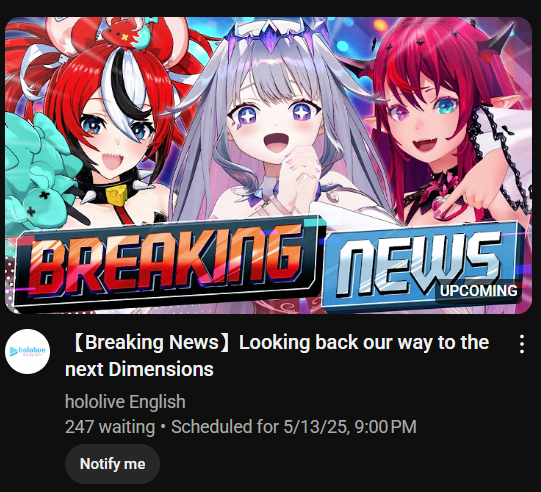Open the hololive English channel name link

[x=125, y=402]
